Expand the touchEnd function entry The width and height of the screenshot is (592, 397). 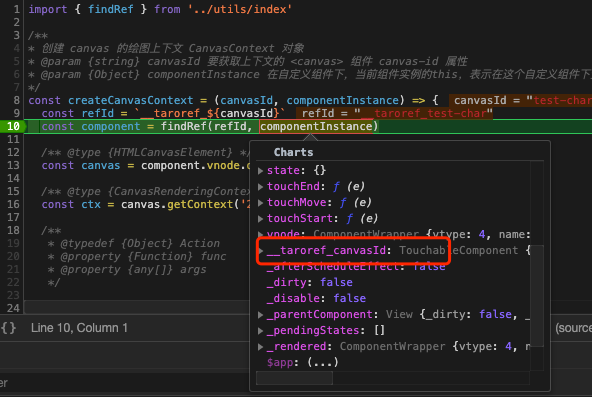[x=261, y=186]
